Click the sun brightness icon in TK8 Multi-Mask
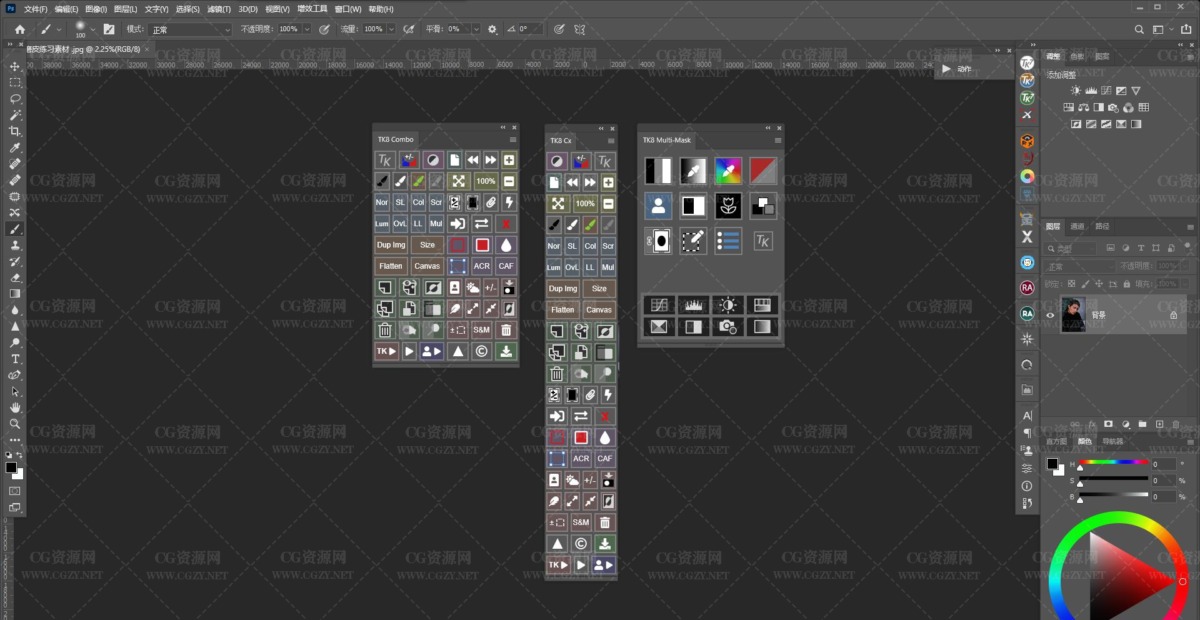This screenshot has width=1200, height=620. (728, 305)
